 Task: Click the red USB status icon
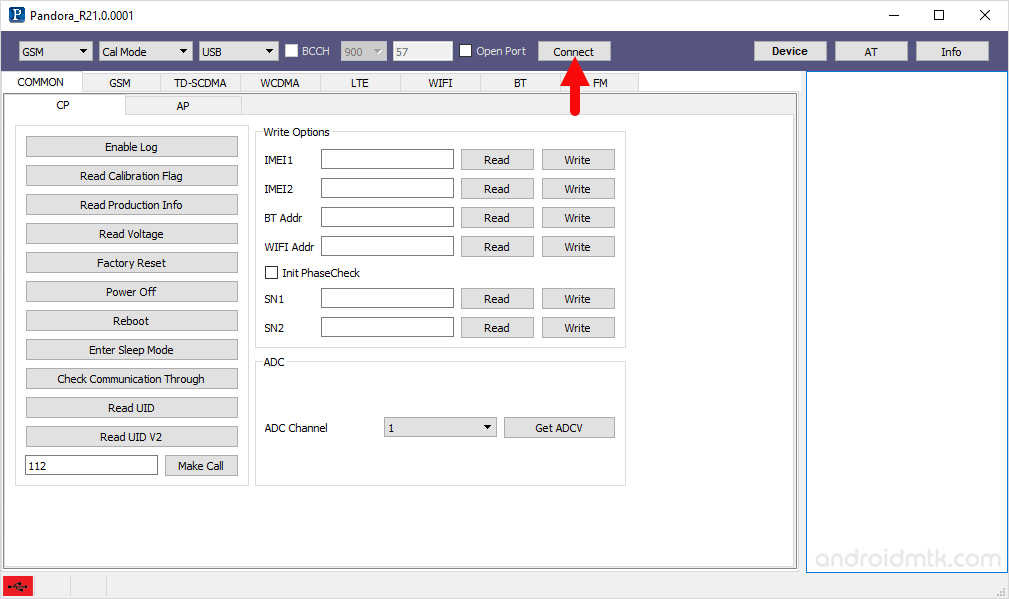pyautogui.click(x=17, y=586)
